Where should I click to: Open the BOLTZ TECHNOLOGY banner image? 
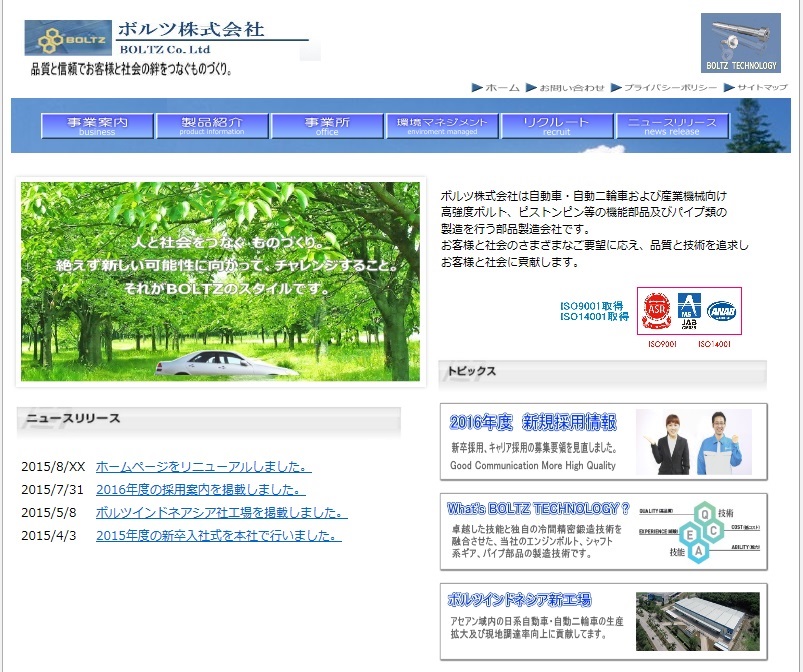(741, 43)
